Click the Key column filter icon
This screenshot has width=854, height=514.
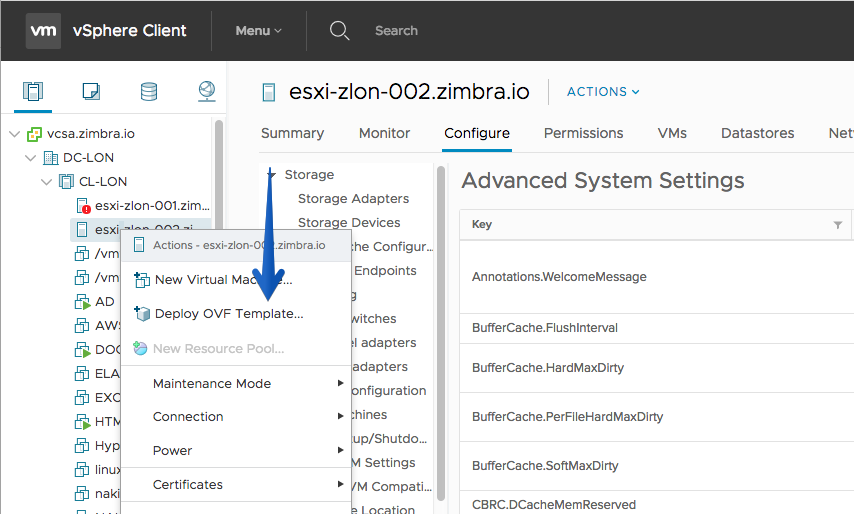[838, 225]
